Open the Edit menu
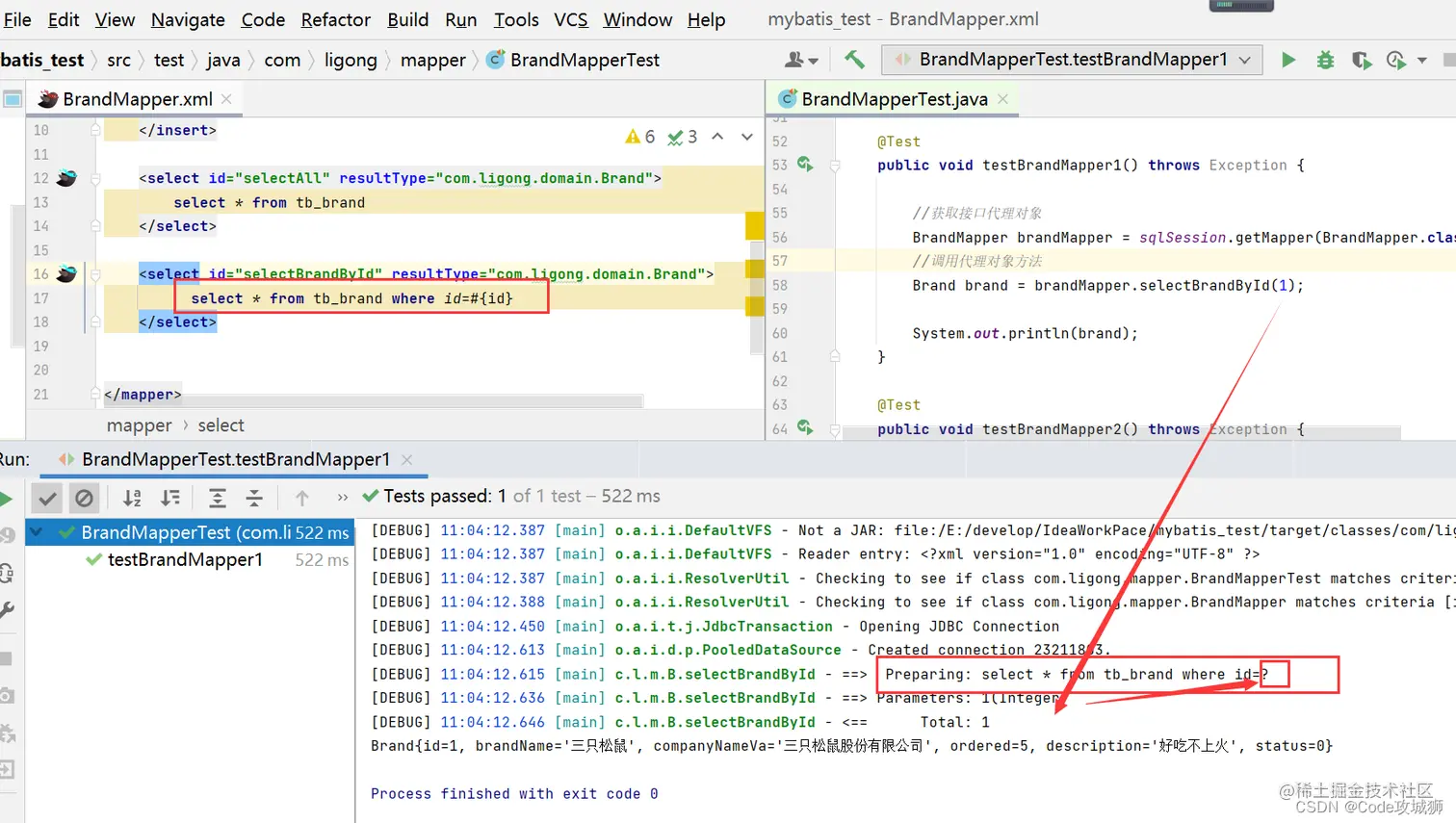The image size is (1456, 823). click(64, 19)
